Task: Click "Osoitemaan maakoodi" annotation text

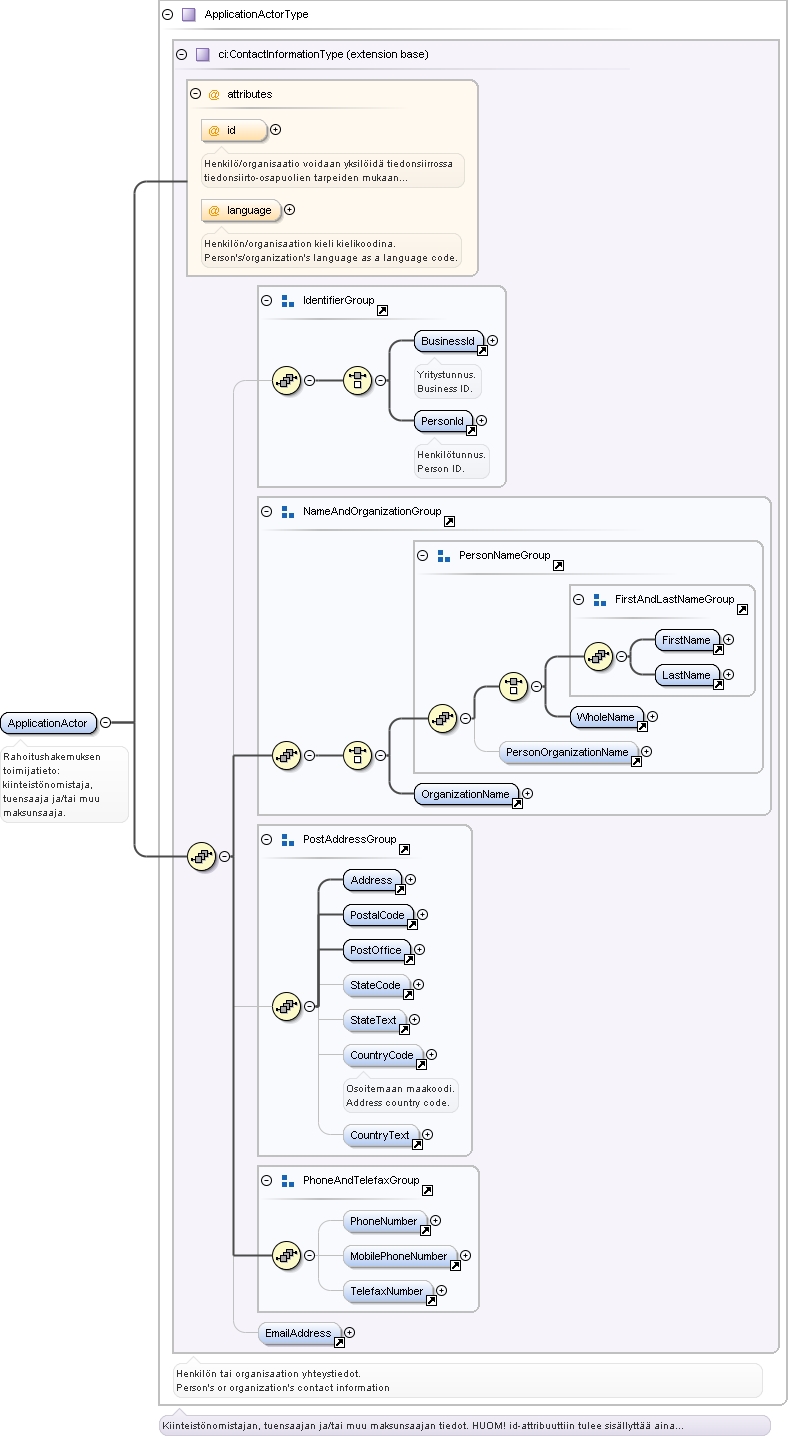Action: 399,1088
